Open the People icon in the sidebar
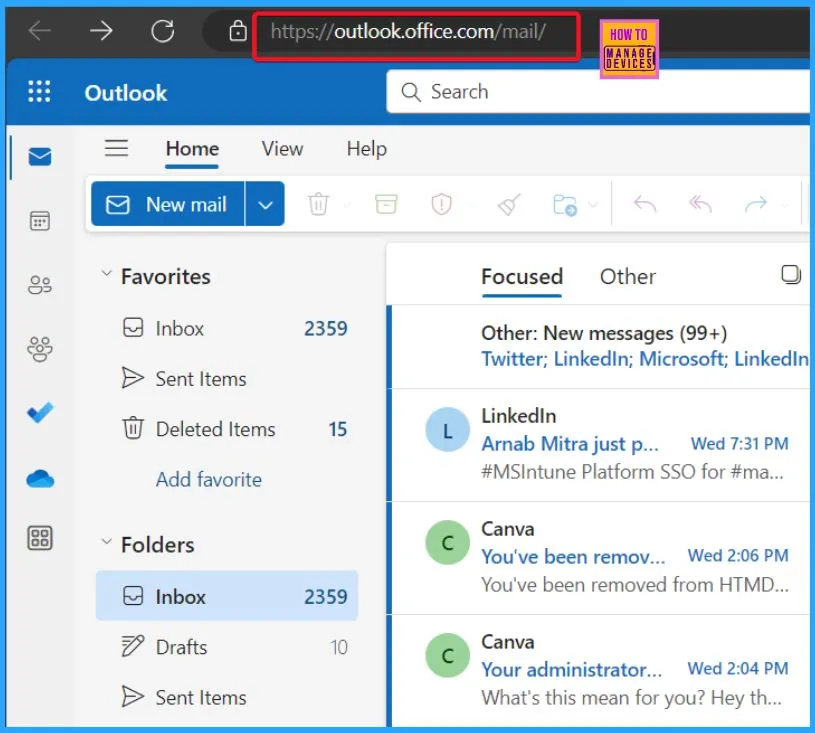Screen dimensions: 815x733 tap(40, 285)
